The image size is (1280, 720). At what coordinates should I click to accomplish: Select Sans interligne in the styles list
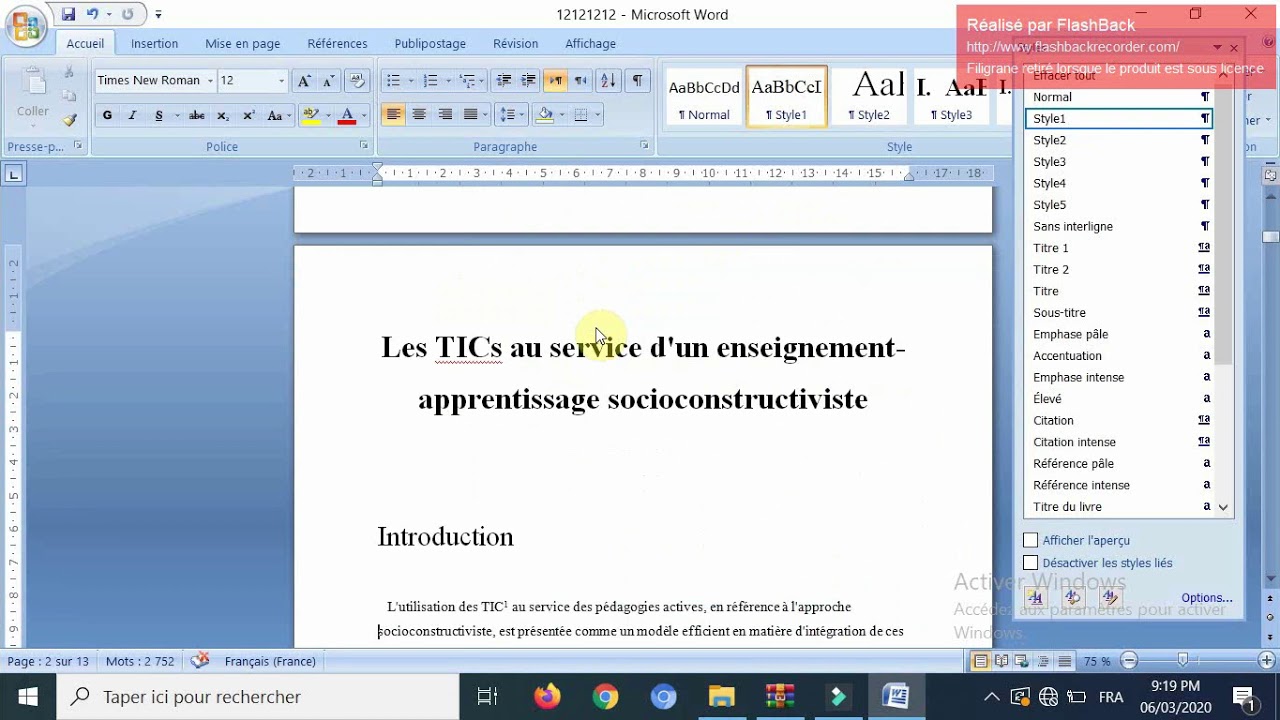[x=1120, y=226]
